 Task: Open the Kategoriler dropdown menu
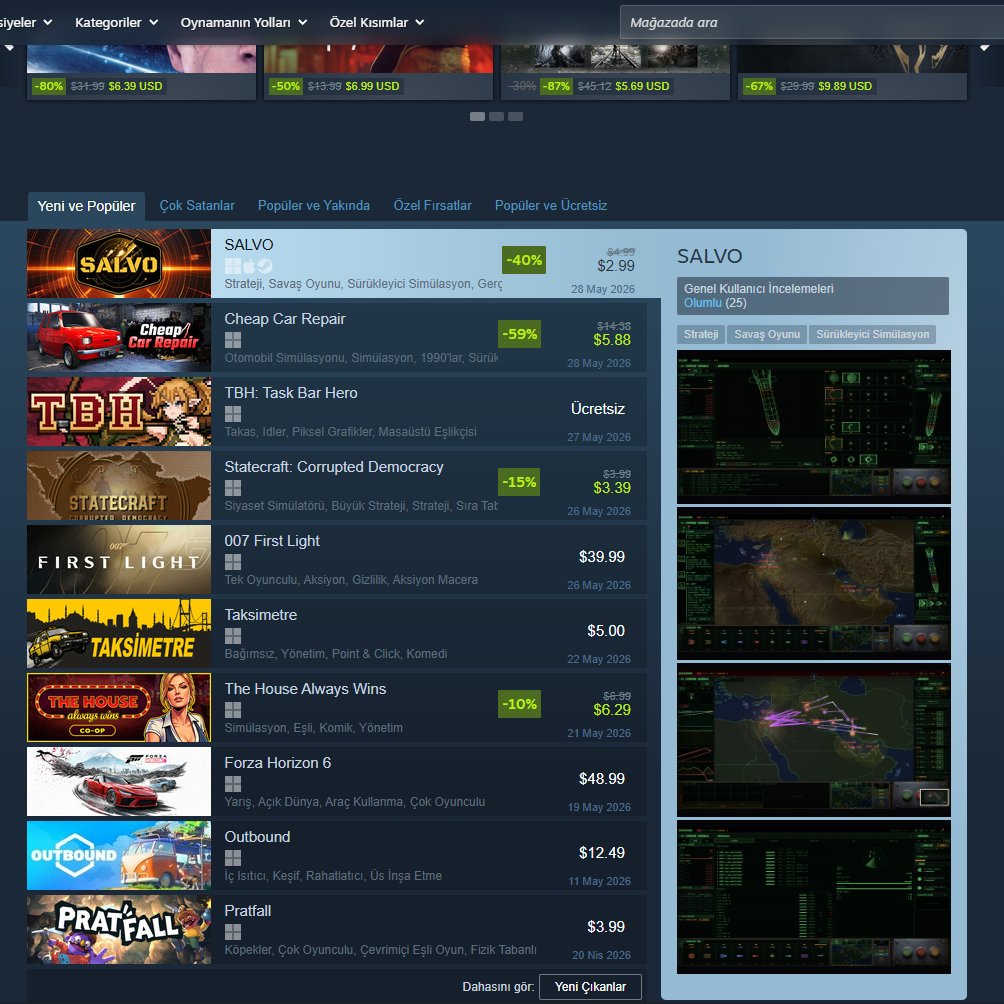(x=117, y=22)
